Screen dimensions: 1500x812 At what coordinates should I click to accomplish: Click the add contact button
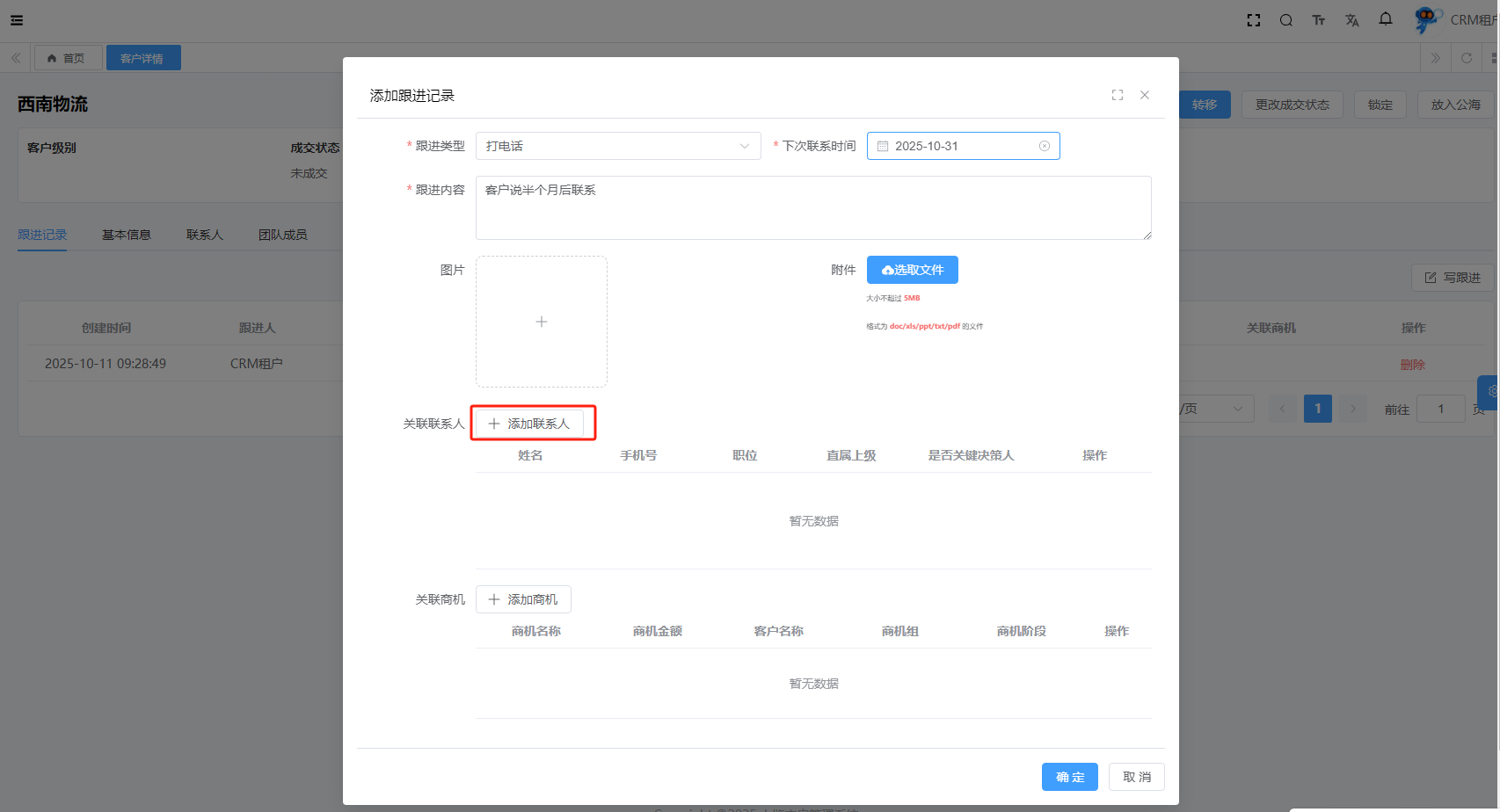[529, 424]
